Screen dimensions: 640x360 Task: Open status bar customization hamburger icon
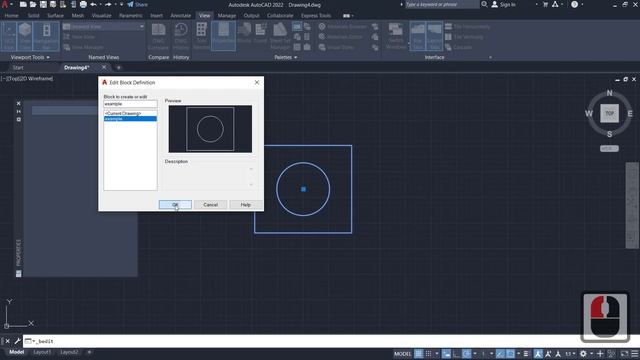[635, 354]
